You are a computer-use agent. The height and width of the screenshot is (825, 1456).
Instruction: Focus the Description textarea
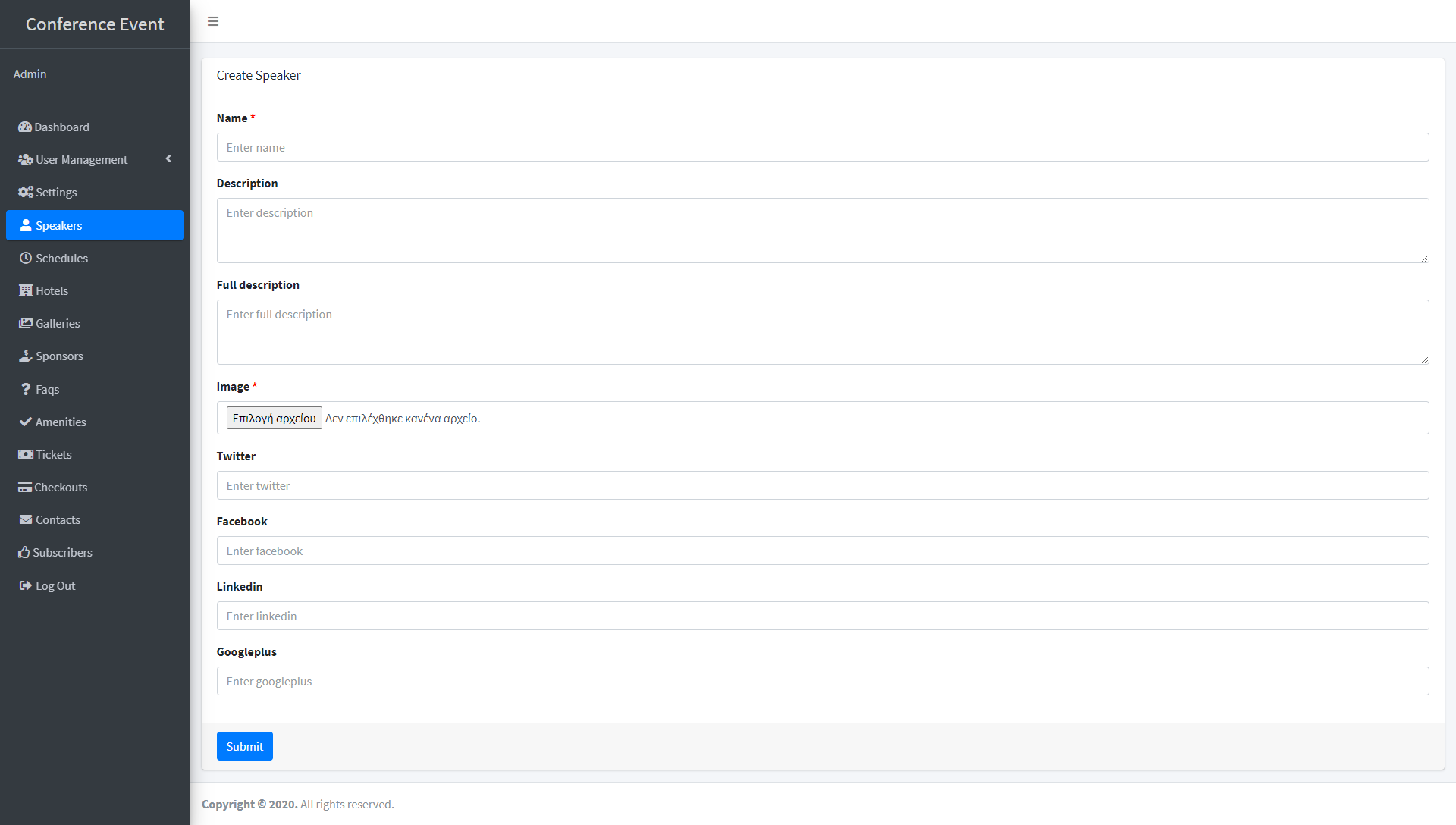[x=823, y=231]
